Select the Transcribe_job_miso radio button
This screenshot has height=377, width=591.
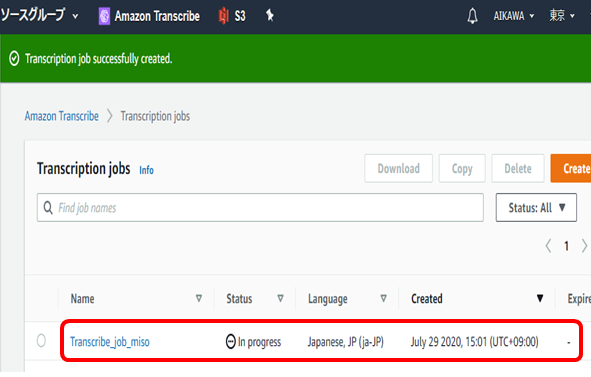click(x=41, y=340)
